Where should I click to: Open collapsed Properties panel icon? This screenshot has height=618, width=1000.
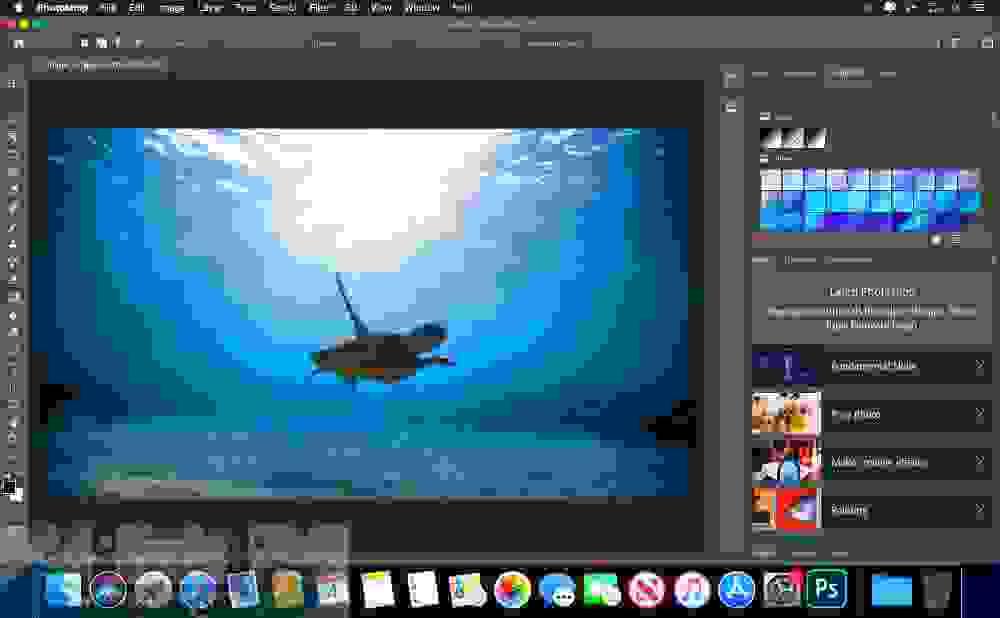(731, 107)
